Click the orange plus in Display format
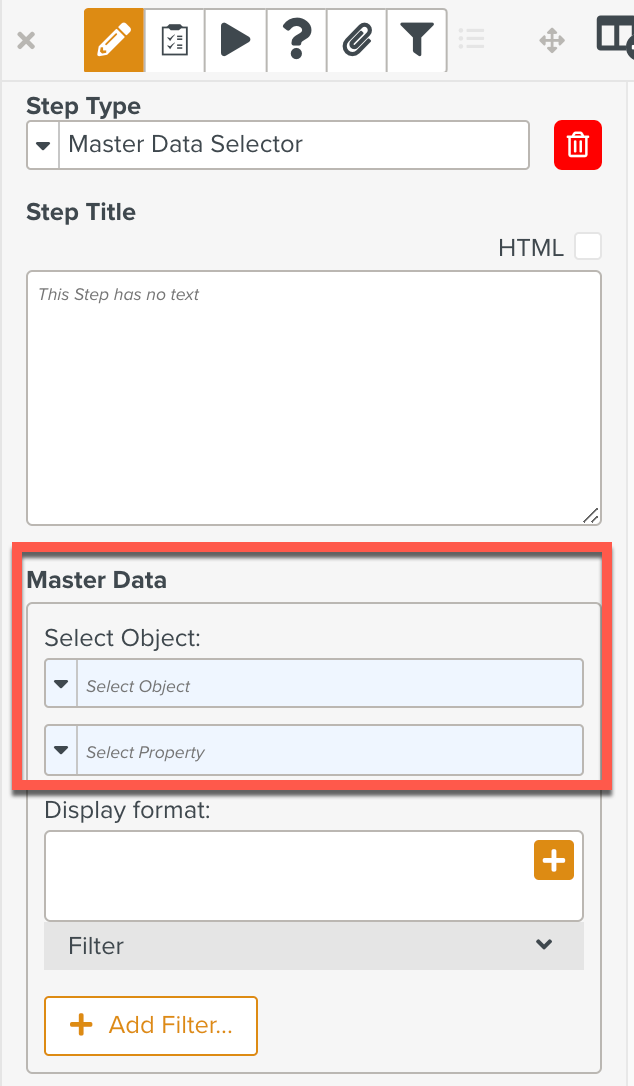634x1086 pixels. point(554,860)
